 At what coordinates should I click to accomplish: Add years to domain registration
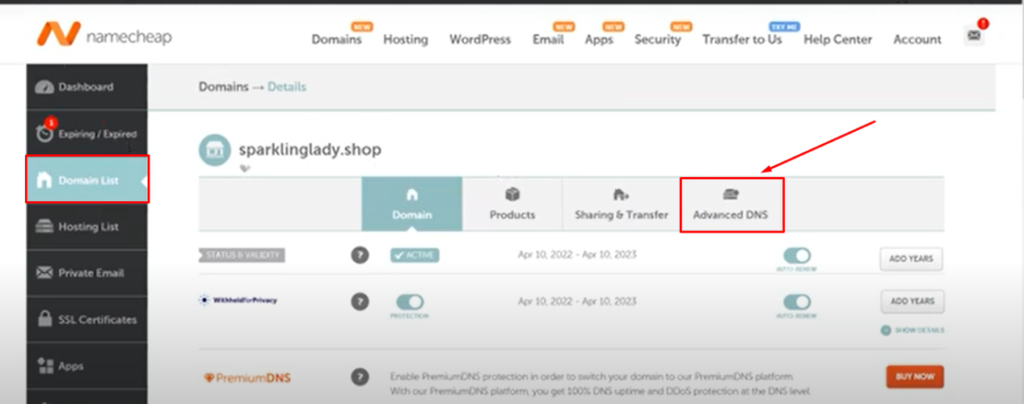(x=912, y=259)
